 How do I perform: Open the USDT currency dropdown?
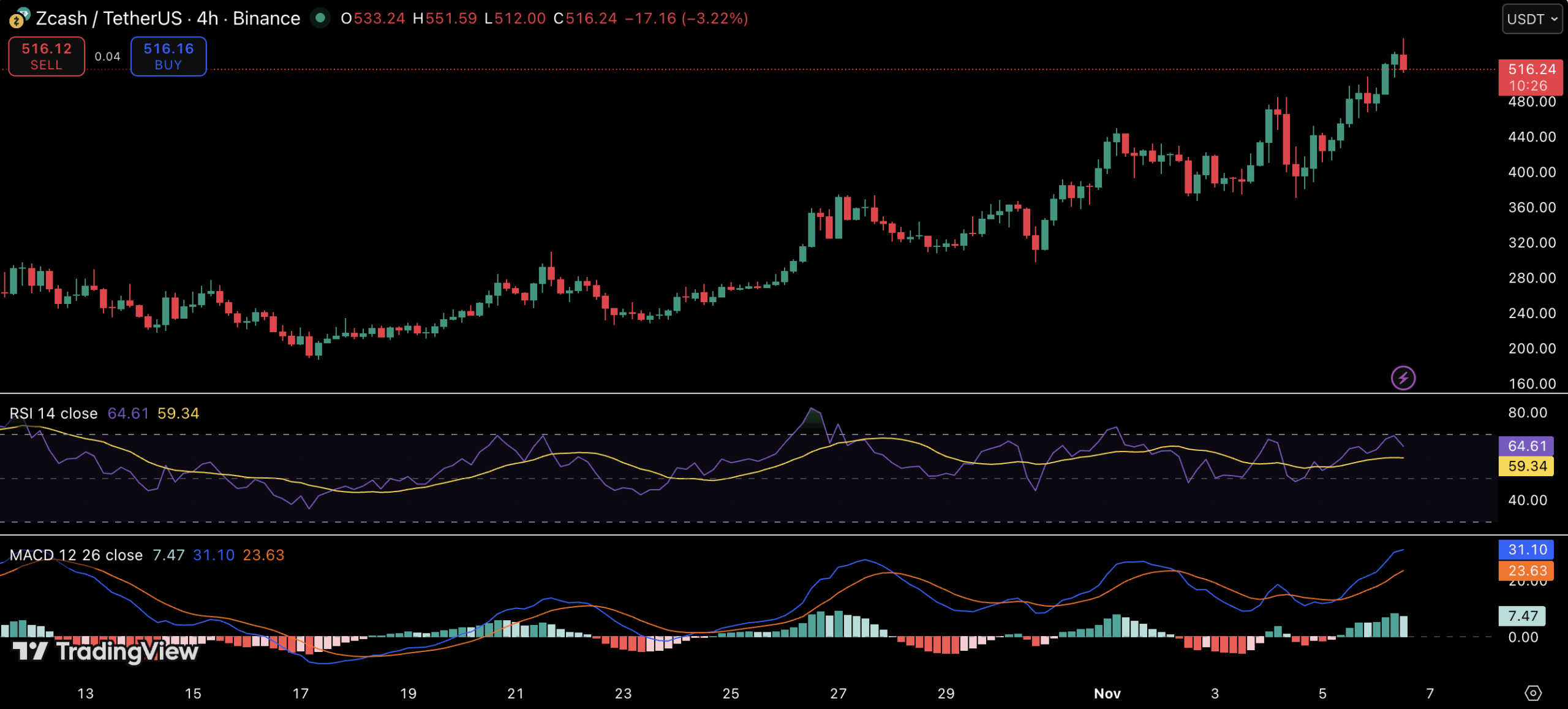tap(1532, 19)
